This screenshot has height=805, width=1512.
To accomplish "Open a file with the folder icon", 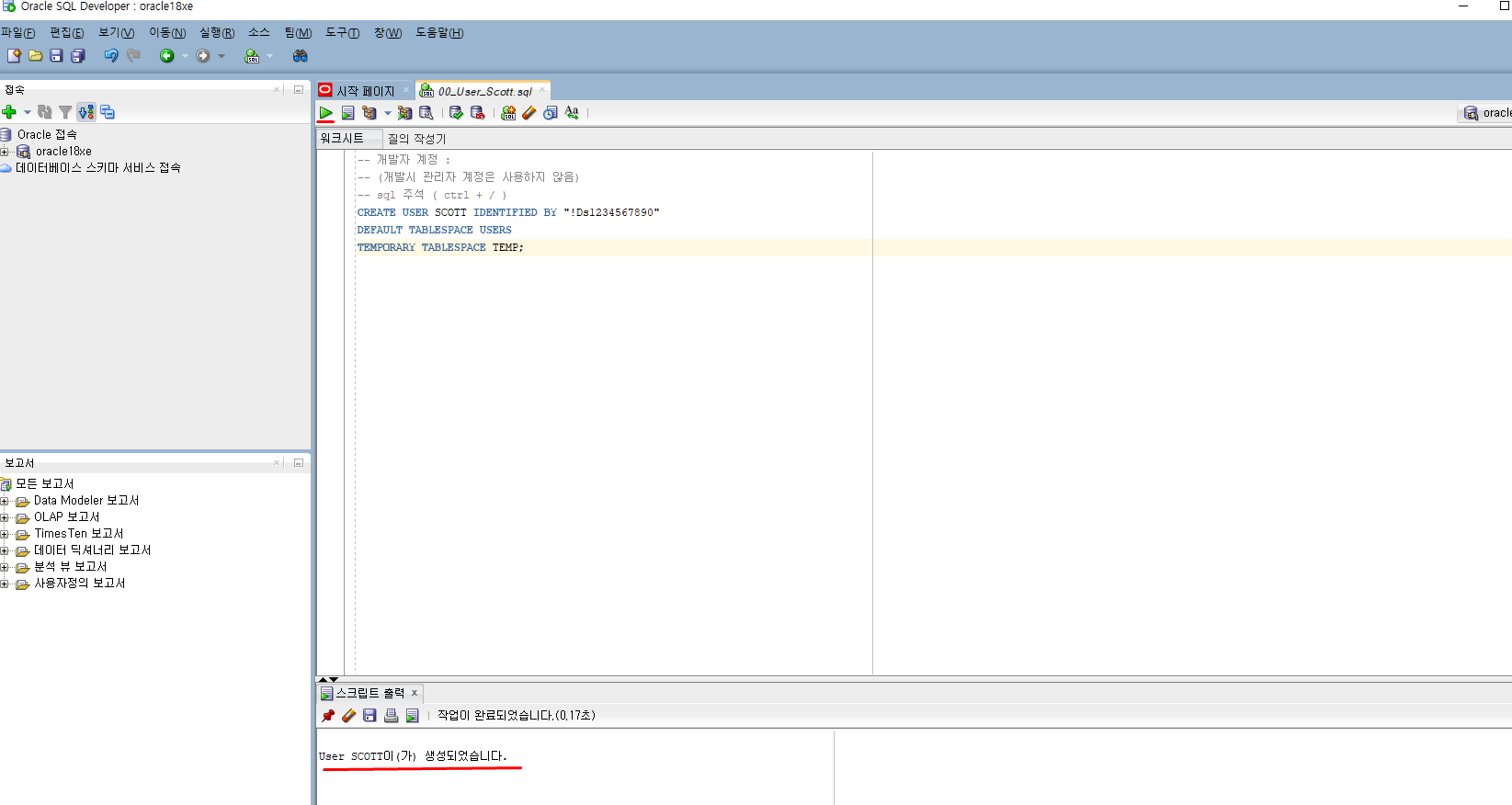I will (35, 56).
